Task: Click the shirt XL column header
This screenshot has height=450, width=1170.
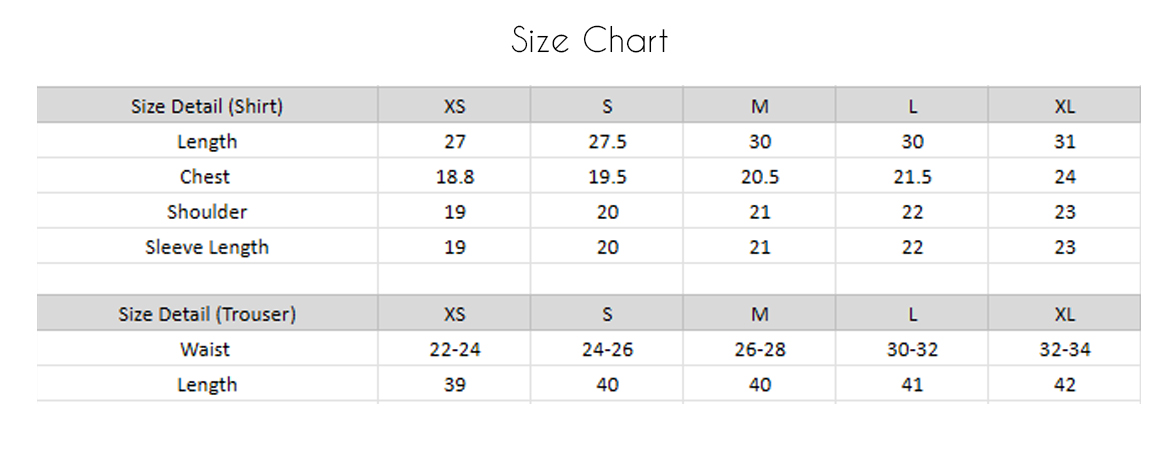Action: coord(1065,106)
